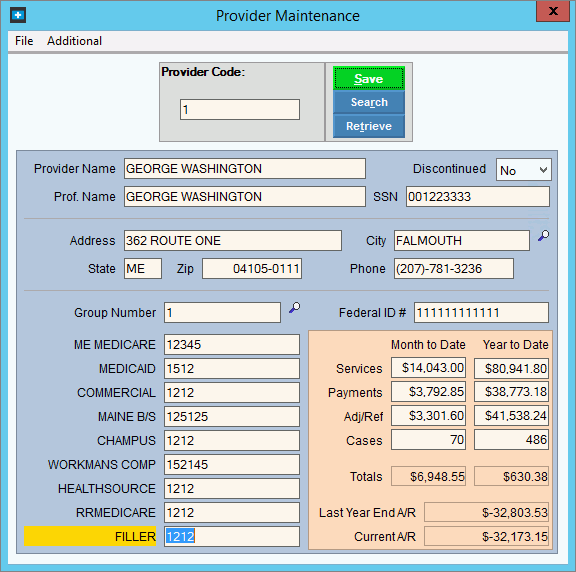Click the Address field with 362 ROUTE ONE
Image resolution: width=576 pixels, height=572 pixels.
point(233,241)
